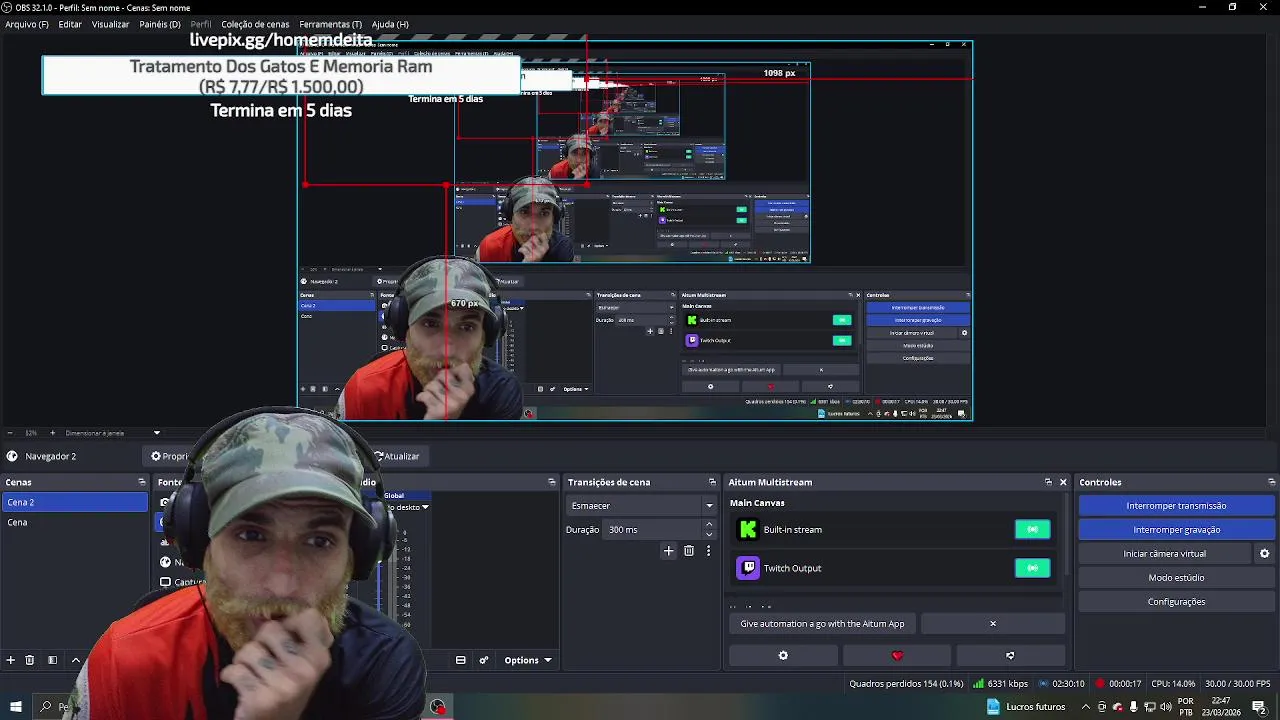Open the mixer Options dropdown
1280x720 pixels.
click(528, 660)
